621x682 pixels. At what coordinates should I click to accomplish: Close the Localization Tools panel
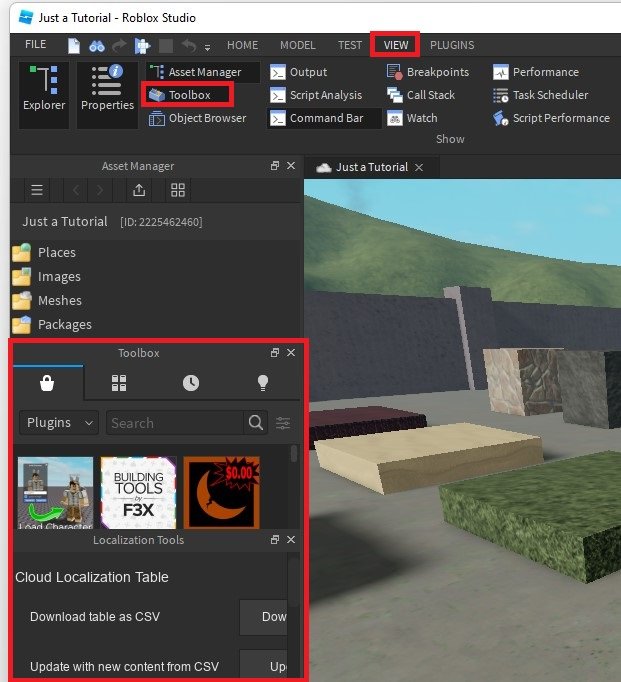click(291, 540)
